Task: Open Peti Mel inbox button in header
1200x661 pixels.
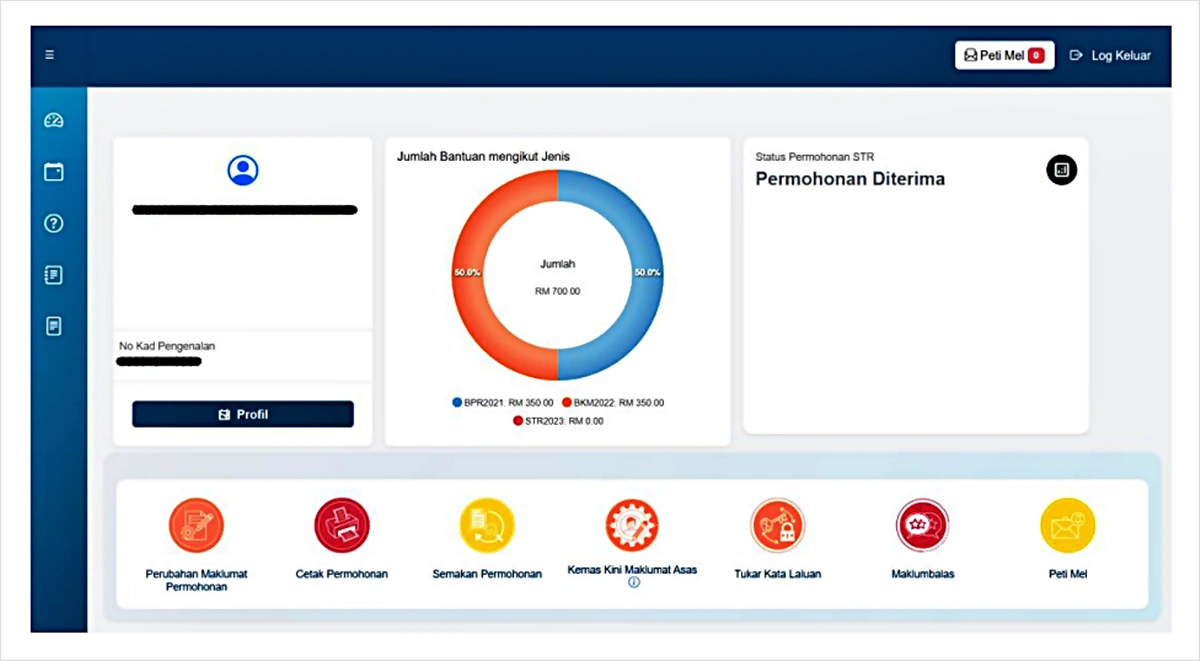Action: (1003, 56)
